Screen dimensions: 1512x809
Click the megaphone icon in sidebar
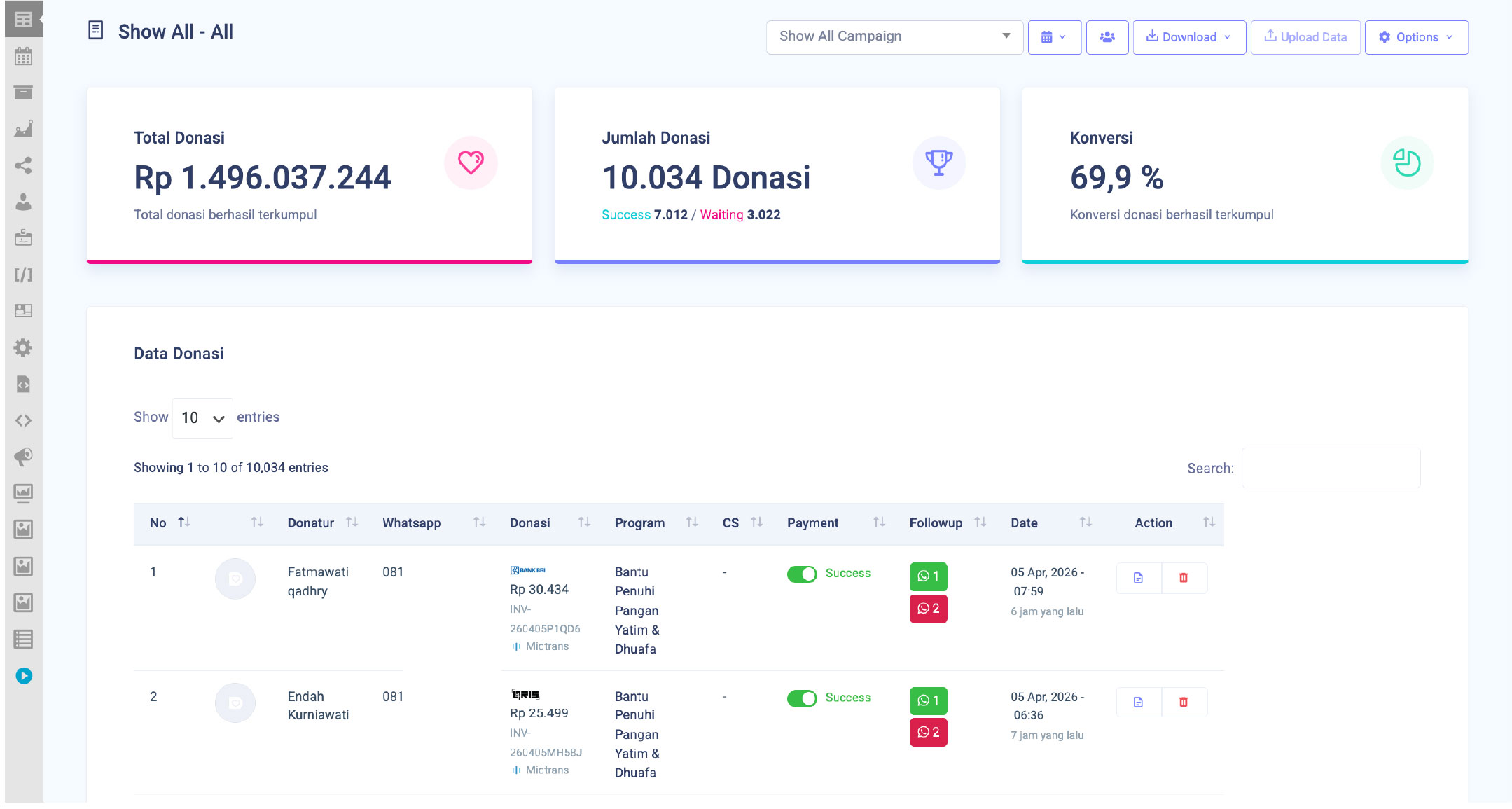tap(23, 457)
